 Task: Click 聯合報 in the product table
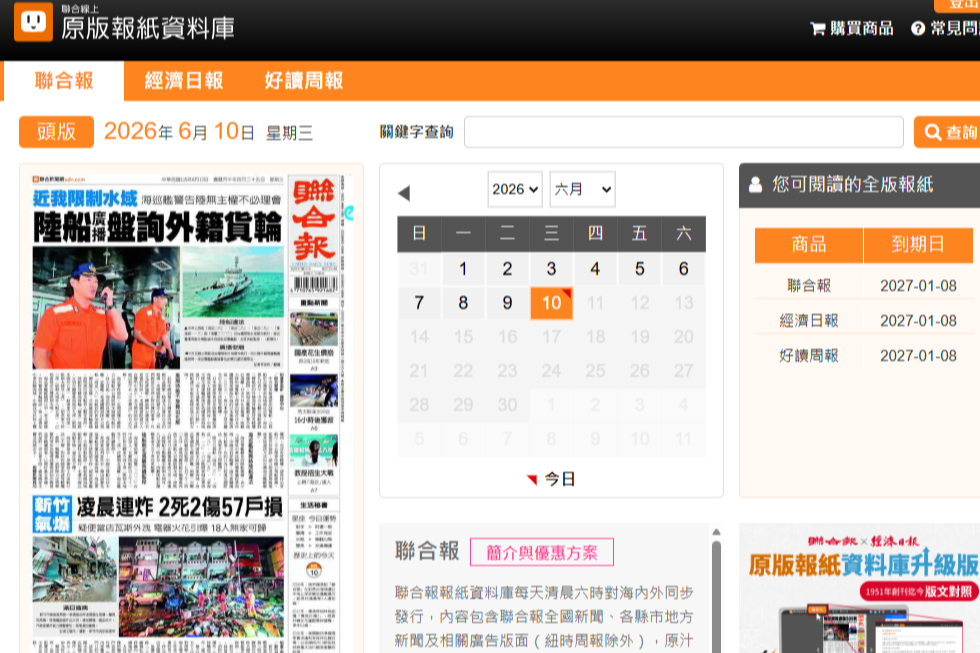809,286
